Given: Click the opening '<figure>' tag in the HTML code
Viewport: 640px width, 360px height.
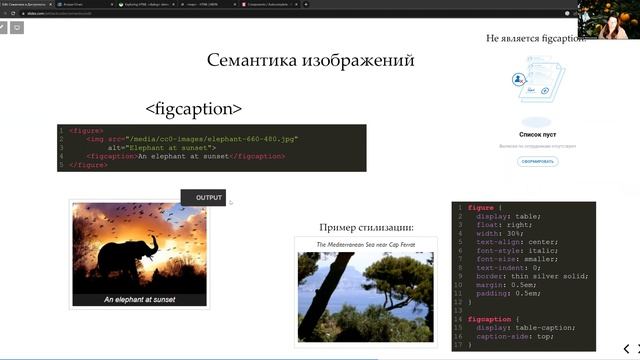Looking at the screenshot, I should pyautogui.click(x=86, y=131).
